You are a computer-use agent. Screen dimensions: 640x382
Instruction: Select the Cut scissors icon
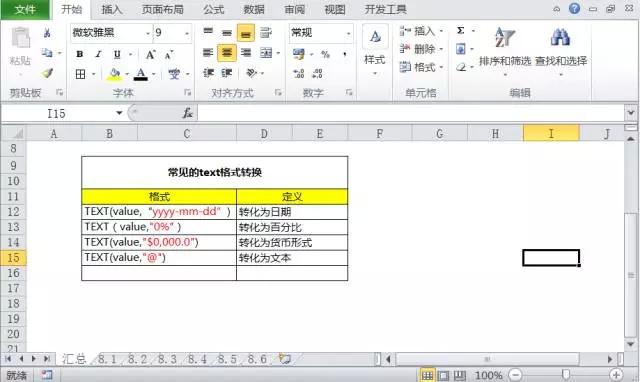click(x=47, y=33)
